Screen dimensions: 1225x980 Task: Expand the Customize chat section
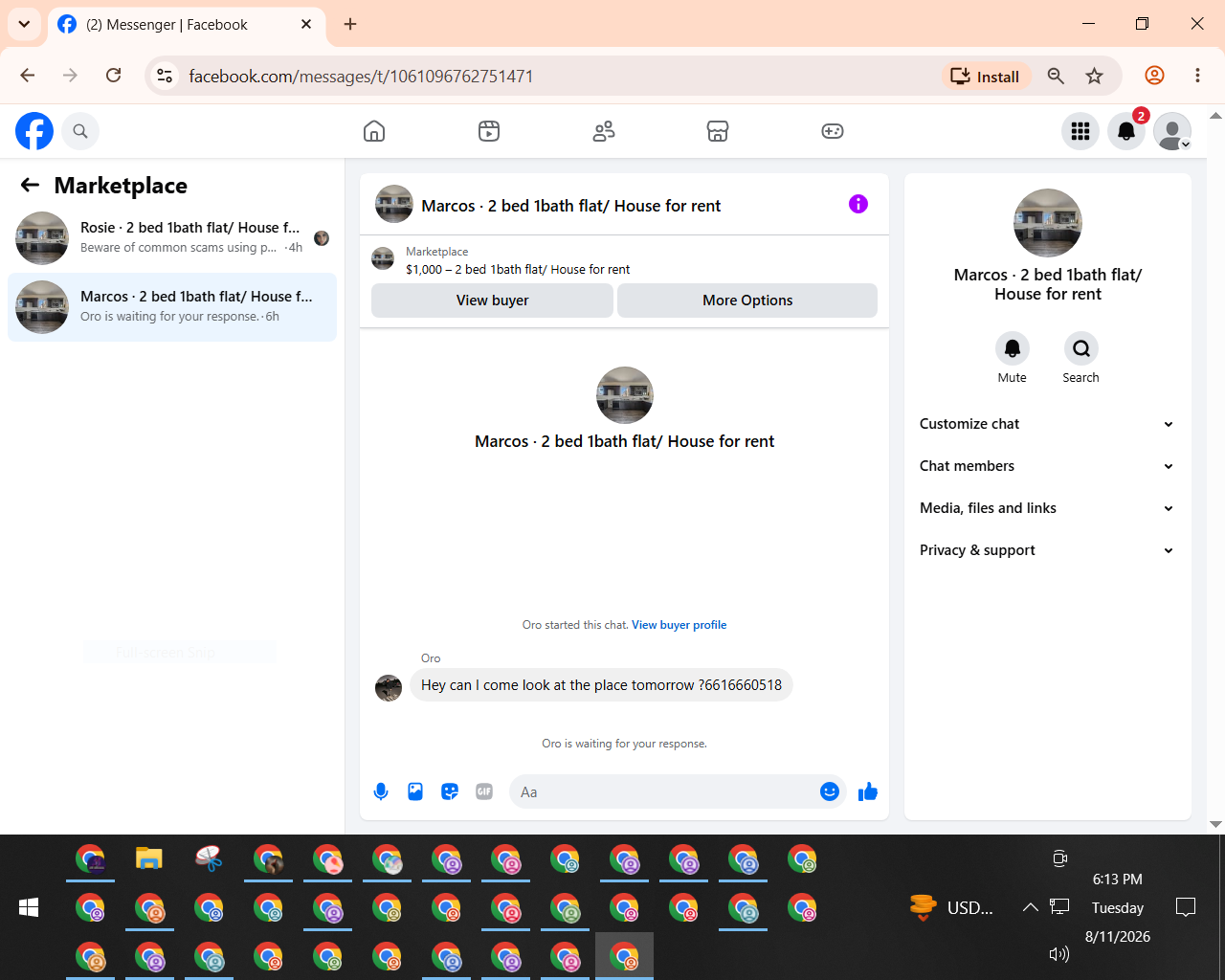pos(1047,424)
